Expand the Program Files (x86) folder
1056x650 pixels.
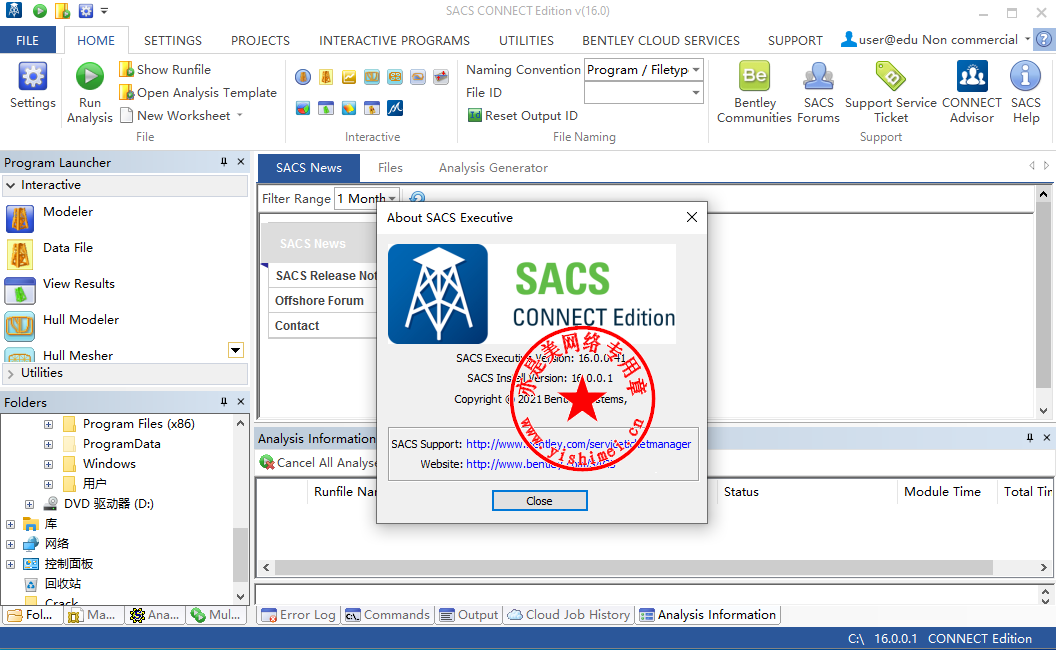48,424
